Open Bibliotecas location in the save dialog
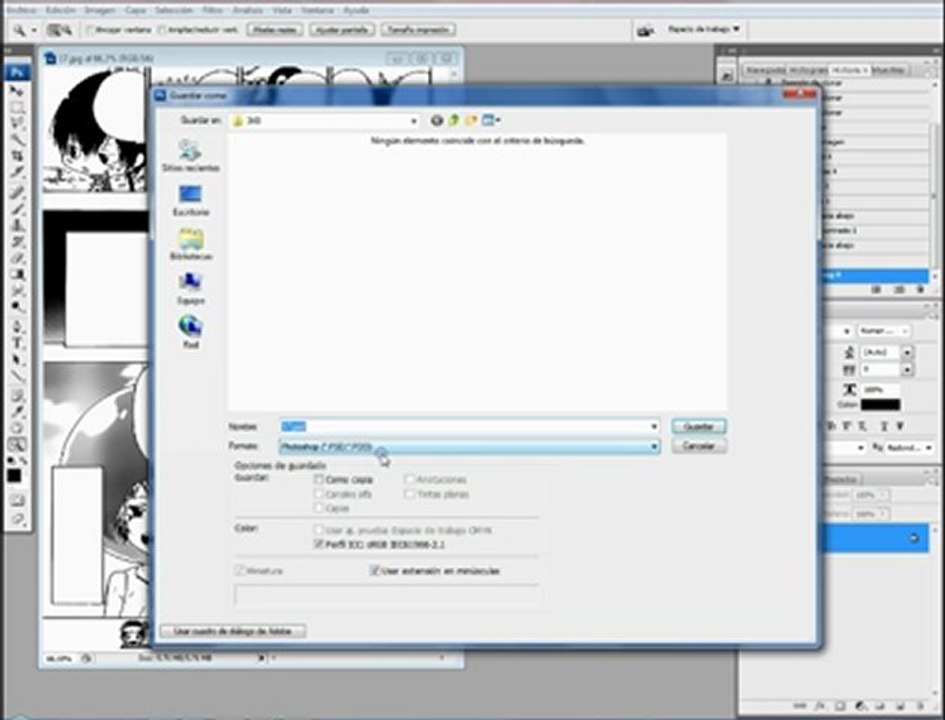 click(x=190, y=244)
